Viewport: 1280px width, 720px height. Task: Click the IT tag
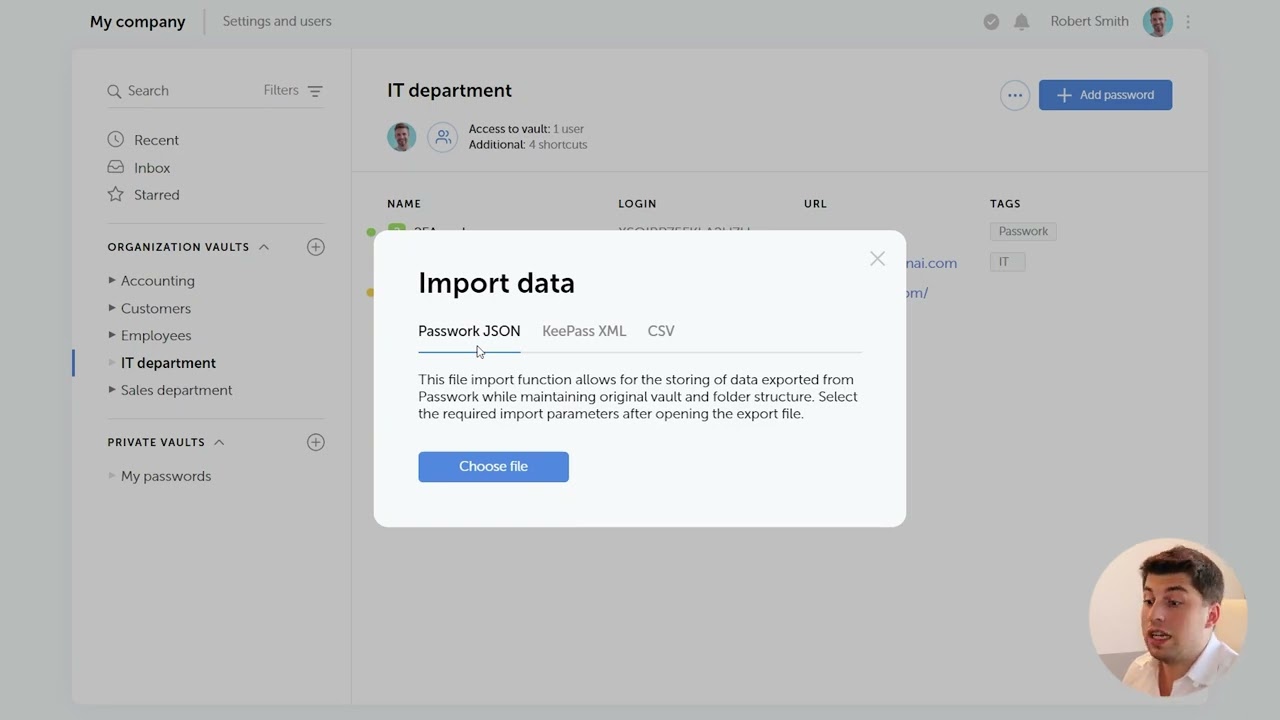pos(1007,262)
